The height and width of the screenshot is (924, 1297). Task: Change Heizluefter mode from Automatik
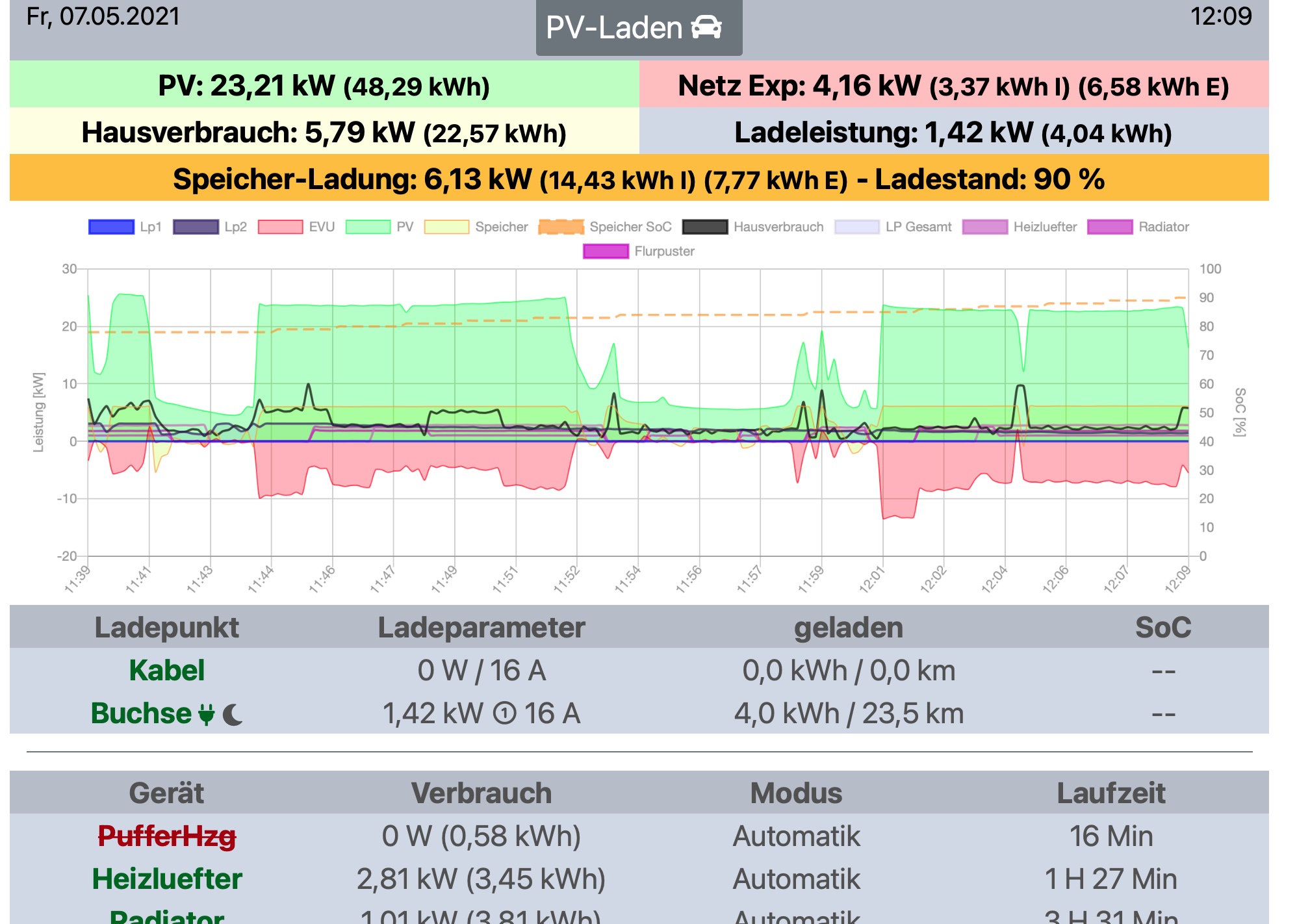(x=796, y=879)
